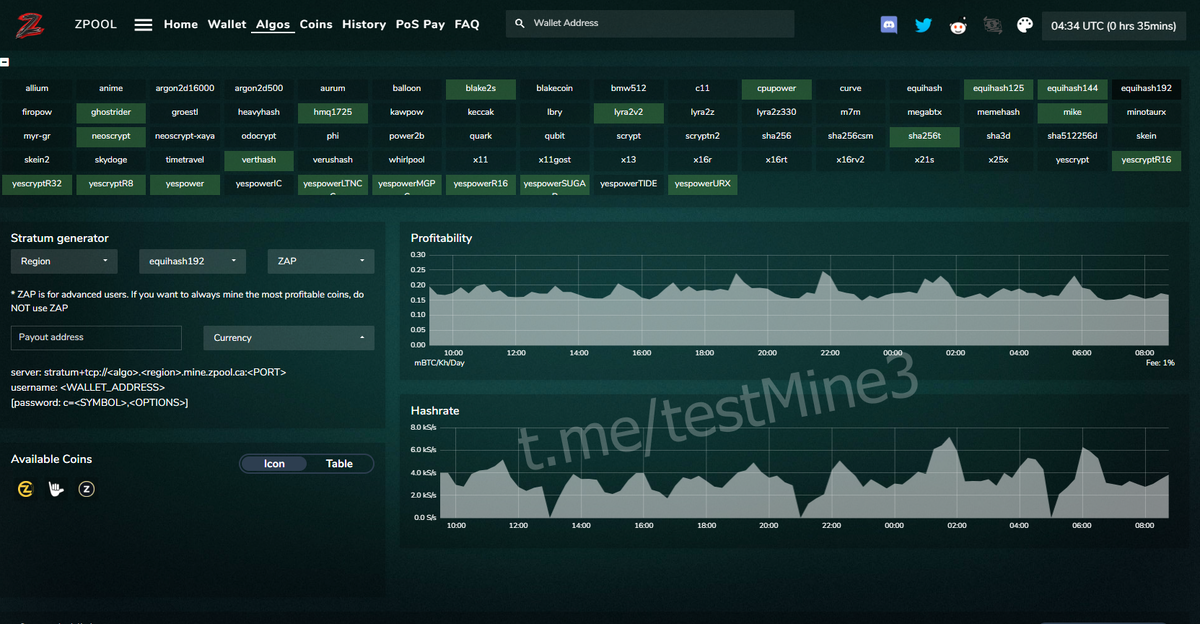Click the UTC time display
Image resolution: width=1200 pixels, height=624 pixels.
click(1113, 26)
